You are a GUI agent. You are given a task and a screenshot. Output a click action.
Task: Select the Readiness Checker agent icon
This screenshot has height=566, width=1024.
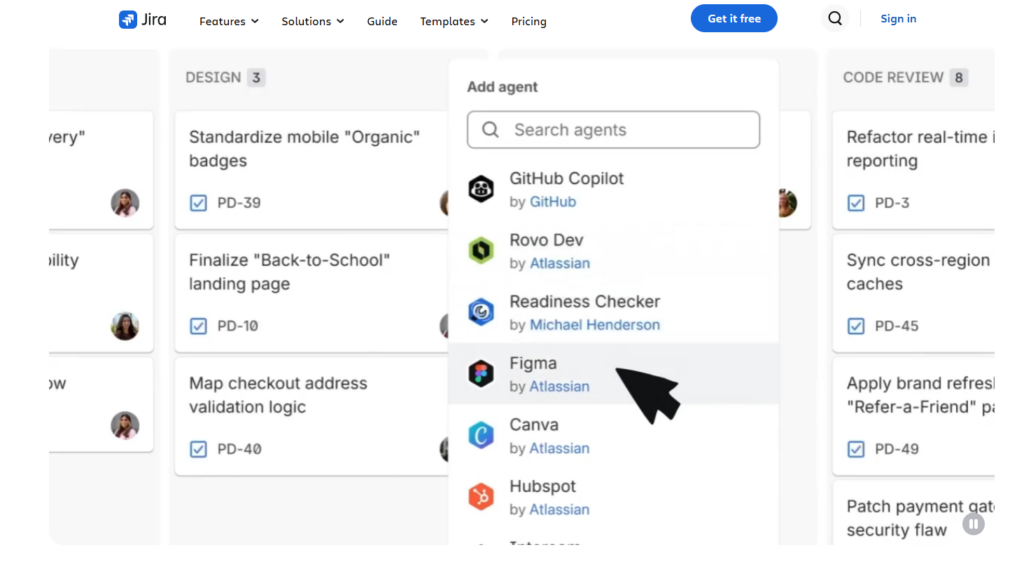pyautogui.click(x=481, y=312)
